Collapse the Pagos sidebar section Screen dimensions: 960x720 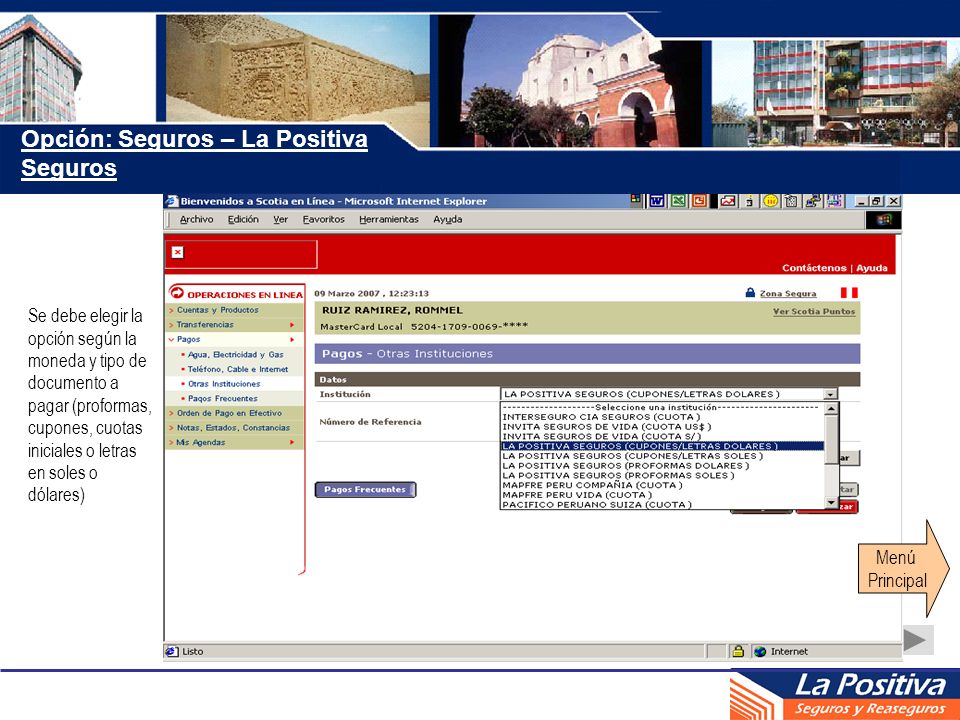click(x=234, y=340)
